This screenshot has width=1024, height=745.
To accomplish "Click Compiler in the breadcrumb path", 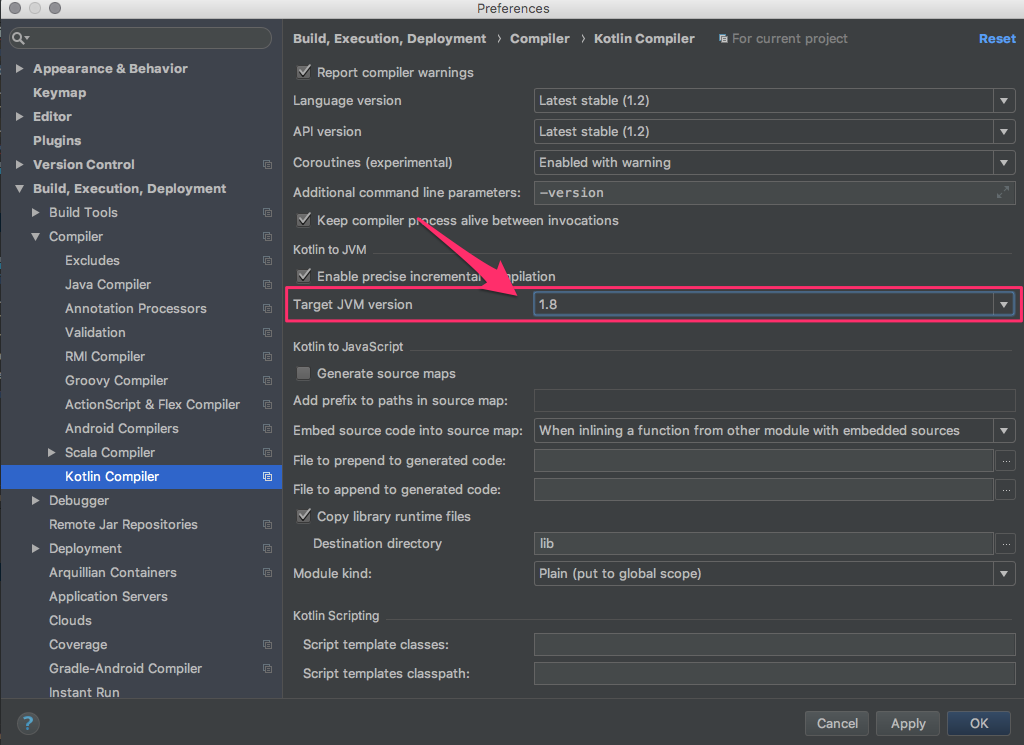I will pos(539,39).
